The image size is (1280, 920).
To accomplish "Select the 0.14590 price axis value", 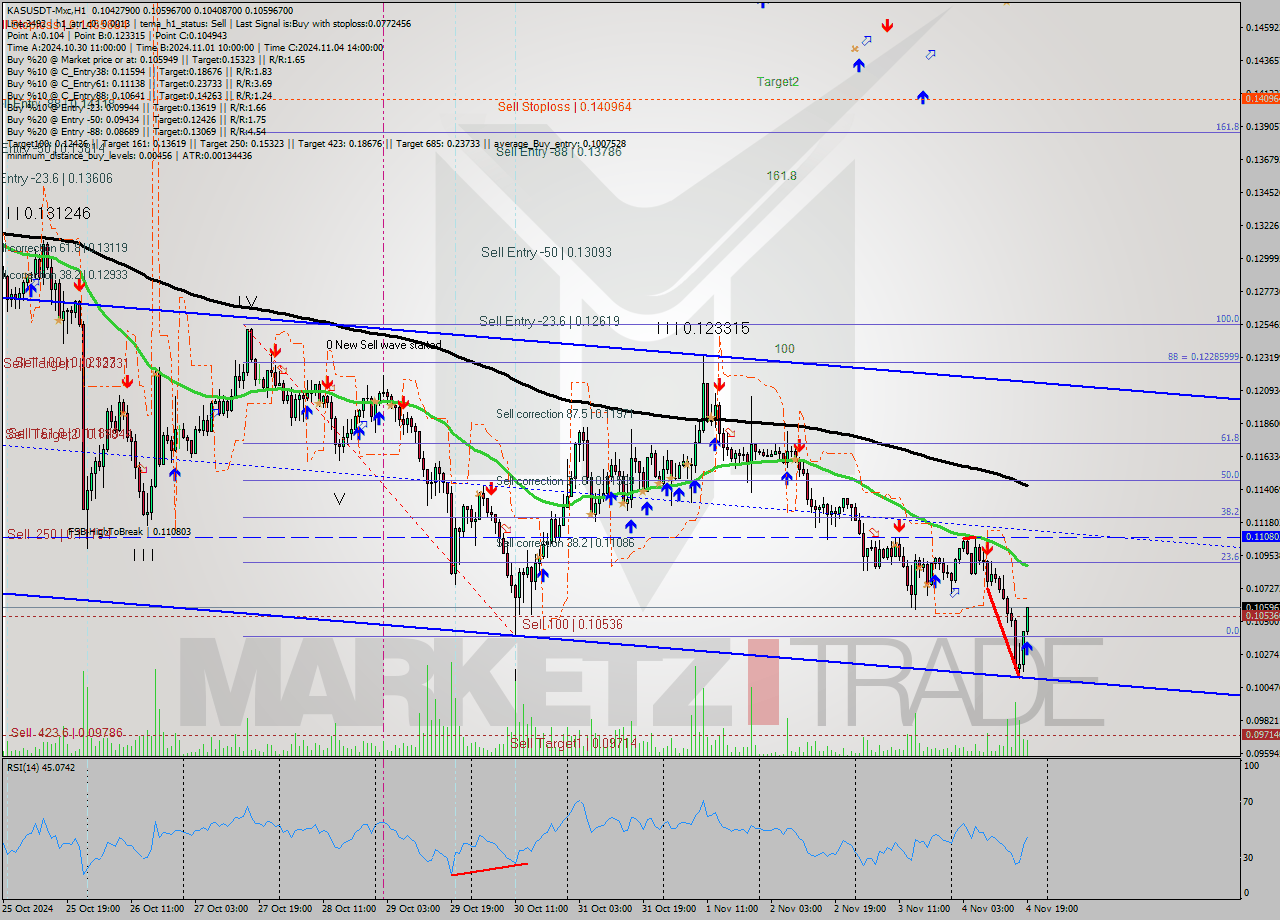I will tap(1261, 27).
